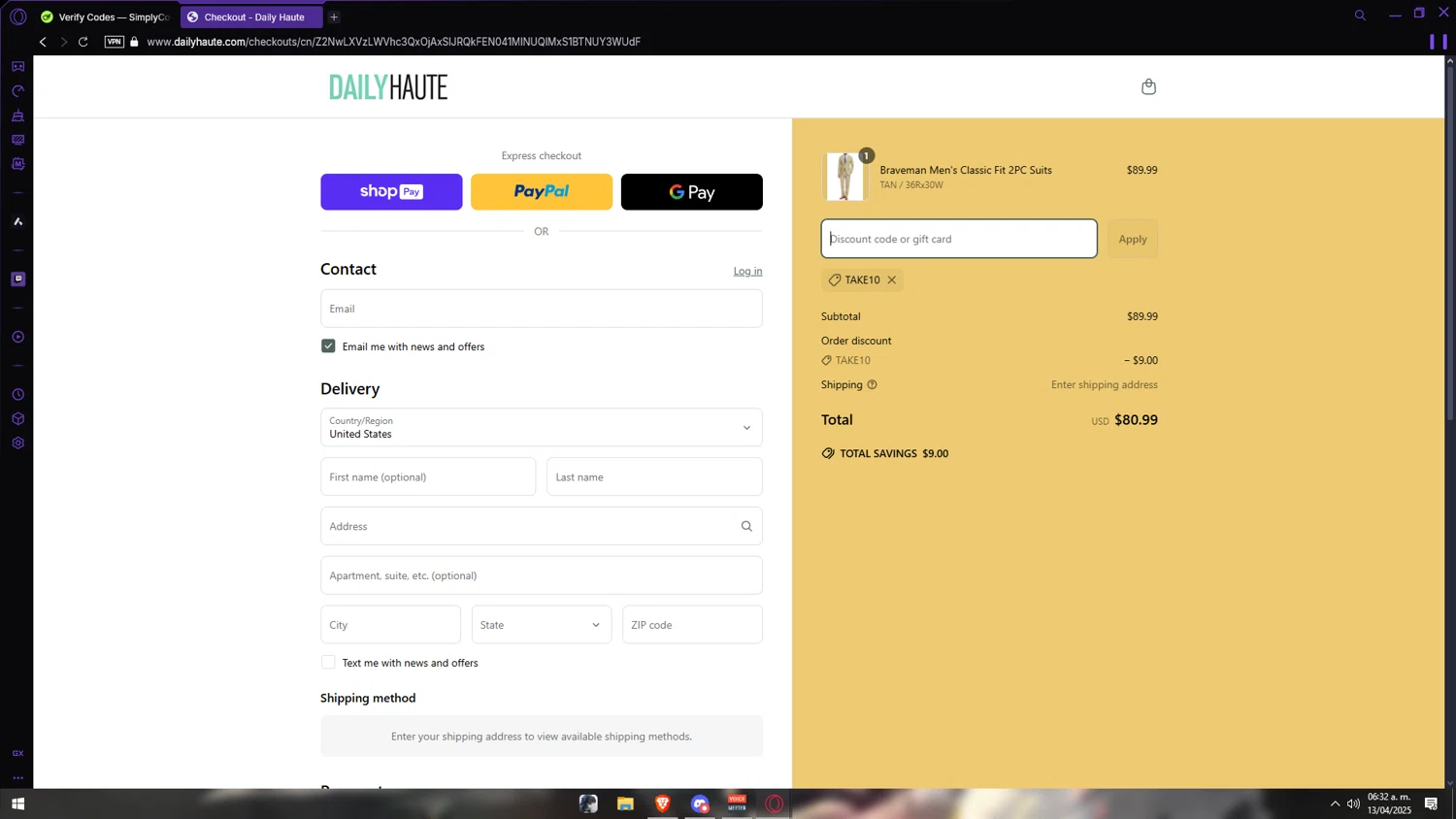The width and height of the screenshot is (1456, 819).
Task: Open Twitch panel in sidebar
Action: coord(17,279)
